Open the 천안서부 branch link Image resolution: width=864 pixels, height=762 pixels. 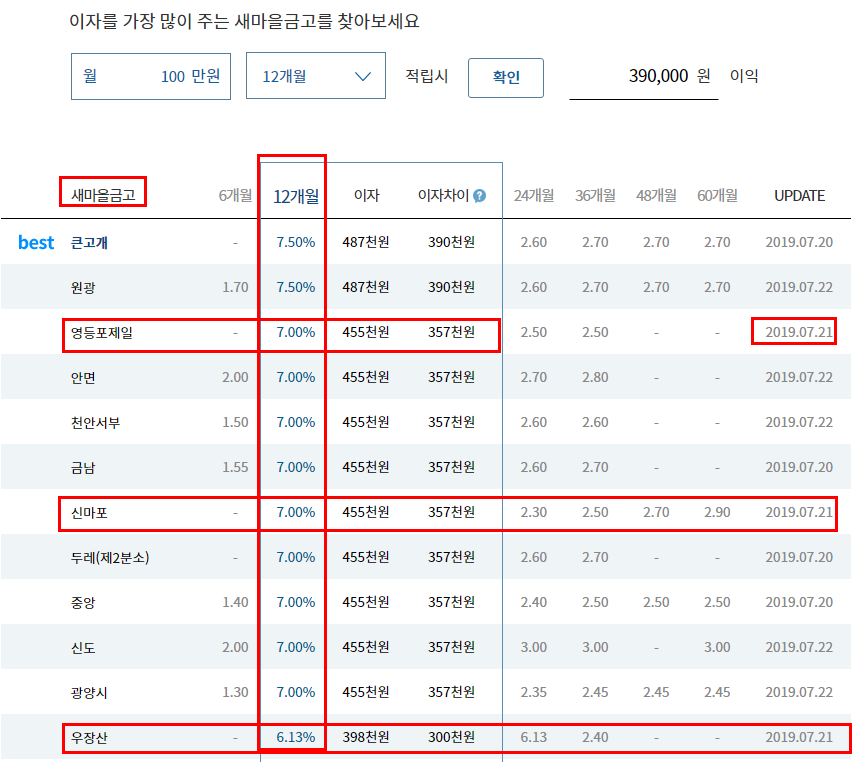pos(95,423)
